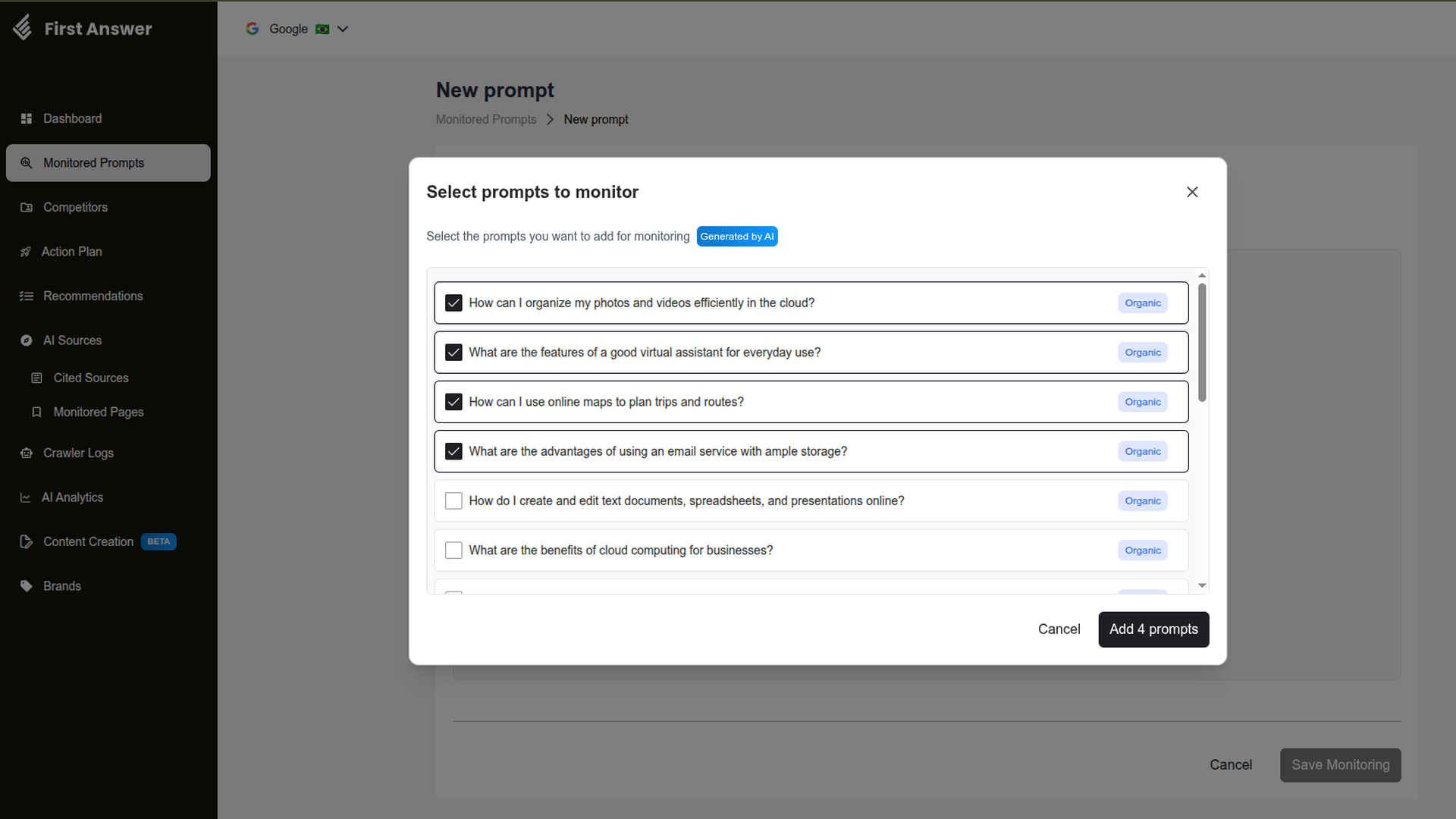Click the Competitors sidebar icon
Image resolution: width=1456 pixels, height=819 pixels.
pos(27,207)
